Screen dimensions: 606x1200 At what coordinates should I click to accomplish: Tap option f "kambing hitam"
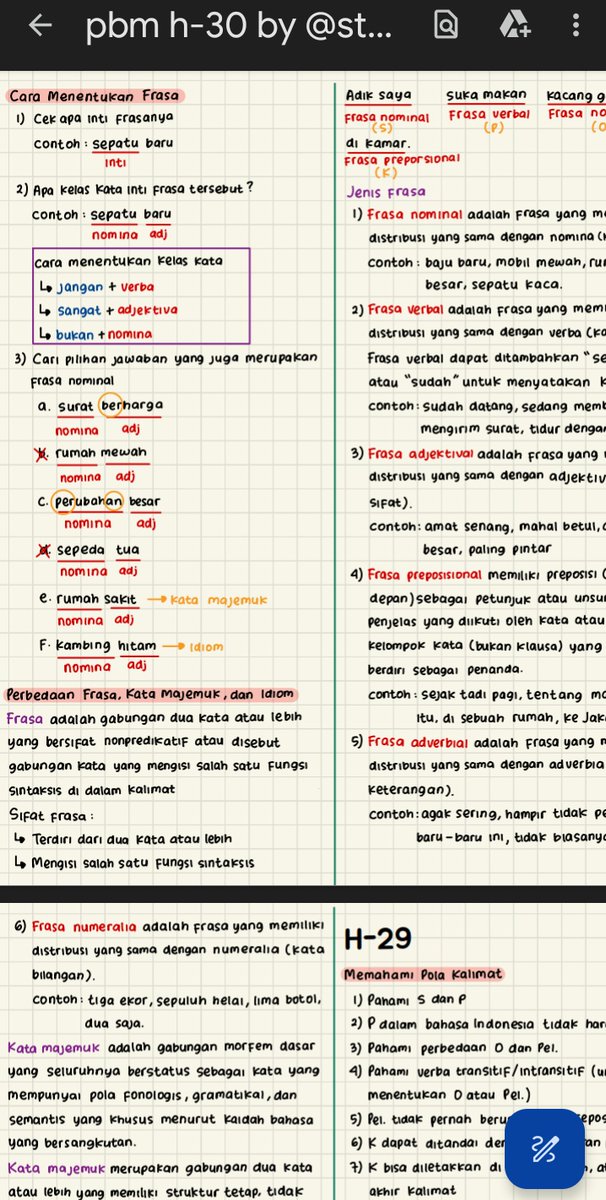pyautogui.click(x=97, y=646)
